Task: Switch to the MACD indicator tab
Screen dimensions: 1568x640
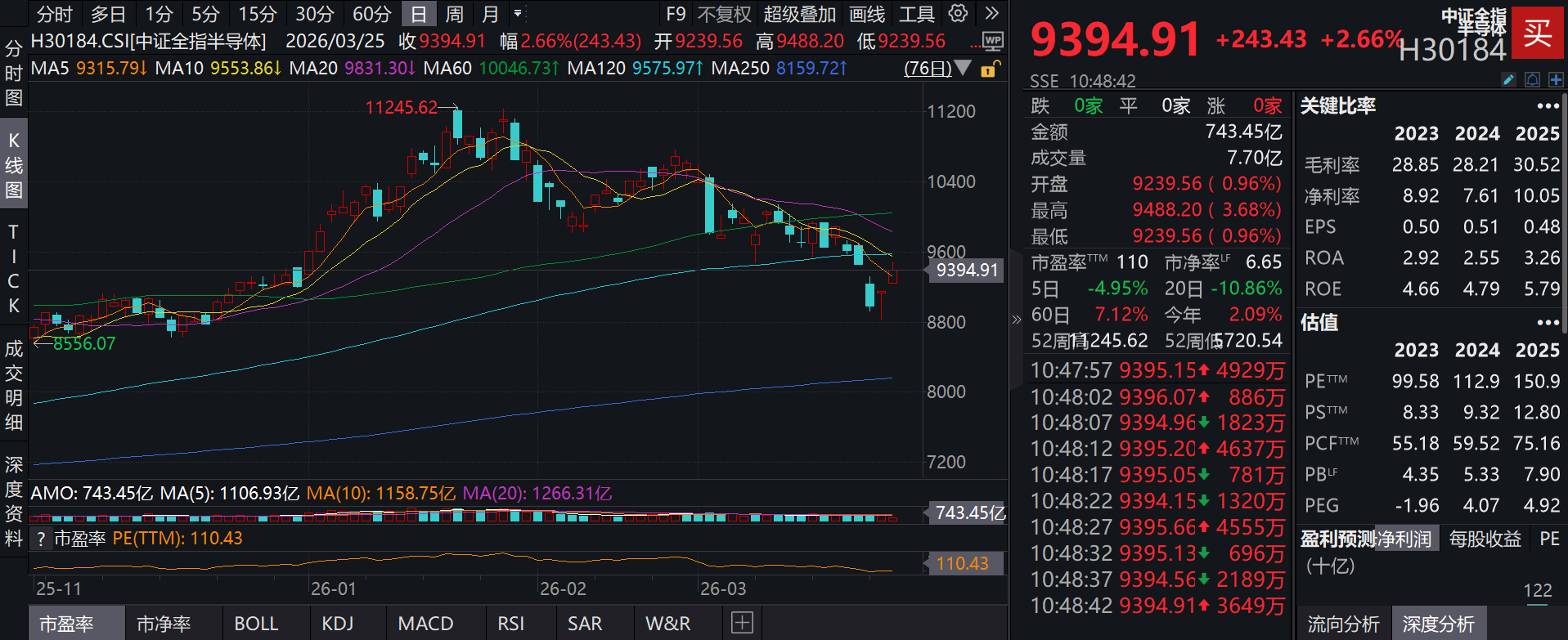Action: 425,624
